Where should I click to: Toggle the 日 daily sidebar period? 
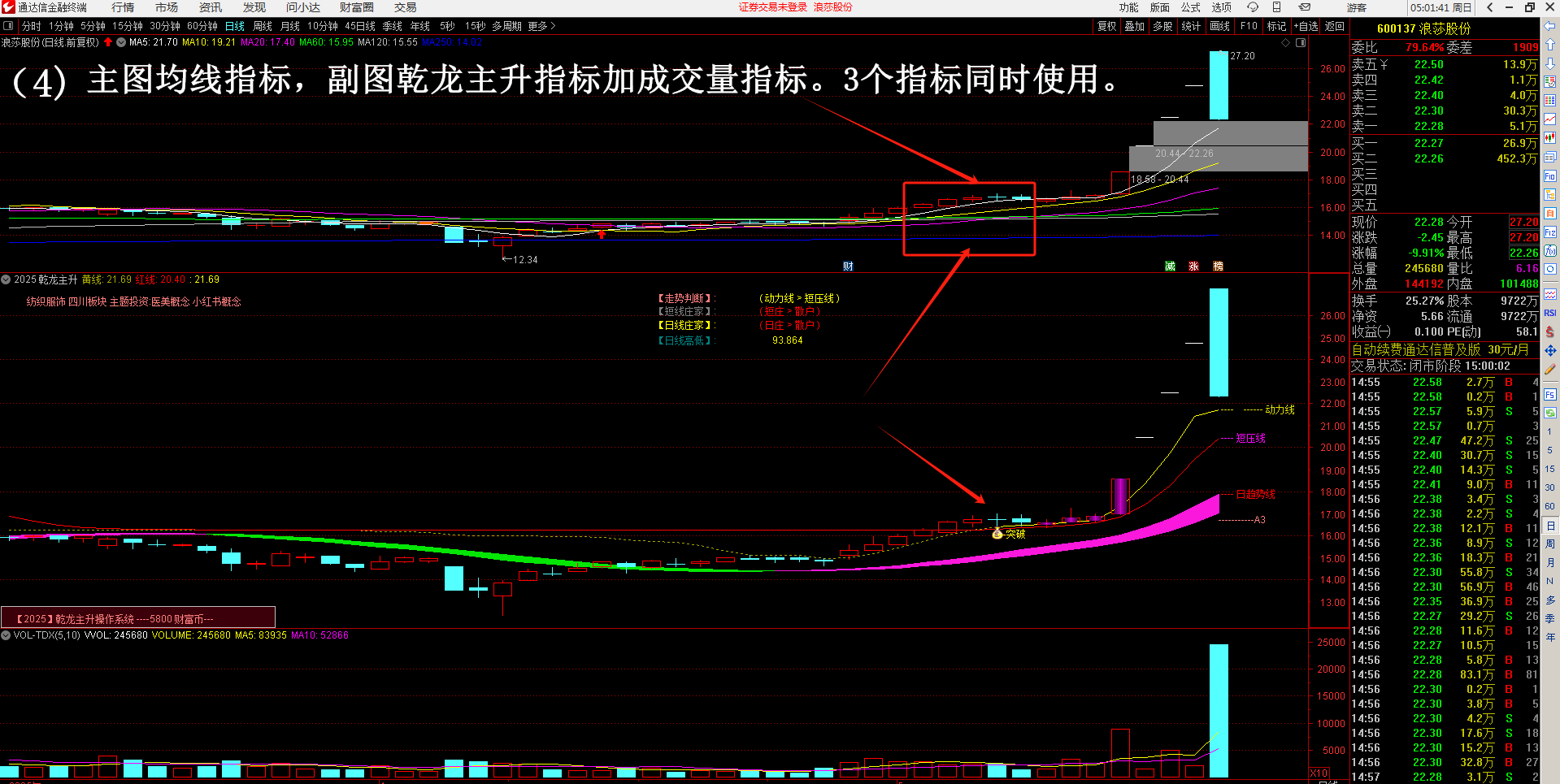(x=1550, y=526)
